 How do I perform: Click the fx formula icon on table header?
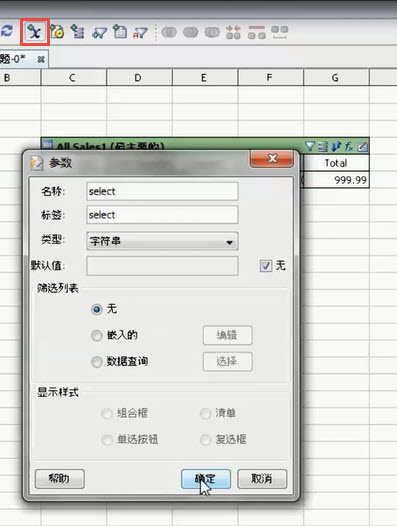[x=349, y=146]
